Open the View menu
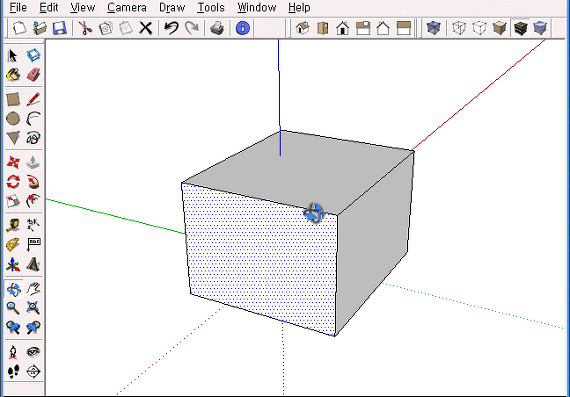 coord(83,8)
